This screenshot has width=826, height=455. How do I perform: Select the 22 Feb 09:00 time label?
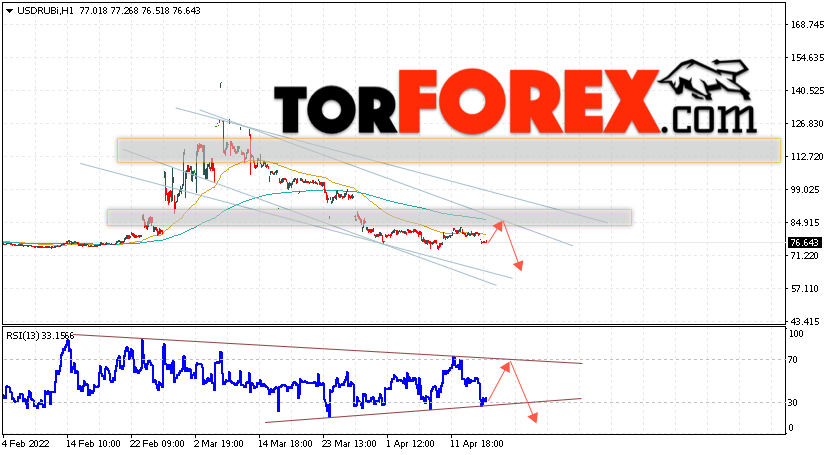[157, 444]
